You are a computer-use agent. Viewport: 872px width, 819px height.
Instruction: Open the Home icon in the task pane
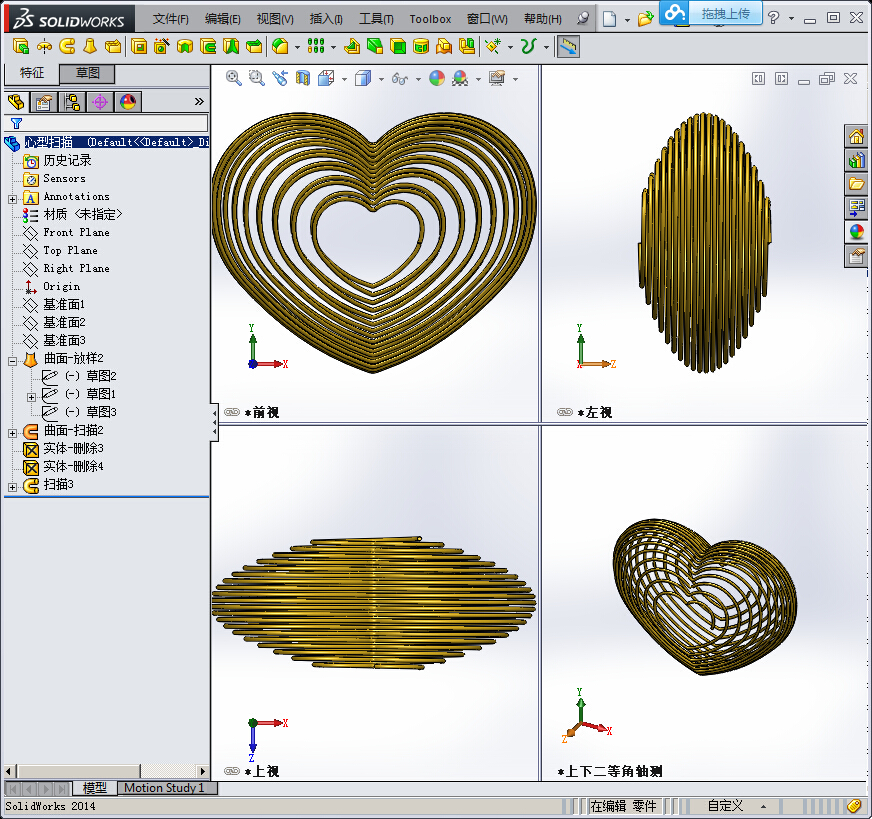click(856, 136)
